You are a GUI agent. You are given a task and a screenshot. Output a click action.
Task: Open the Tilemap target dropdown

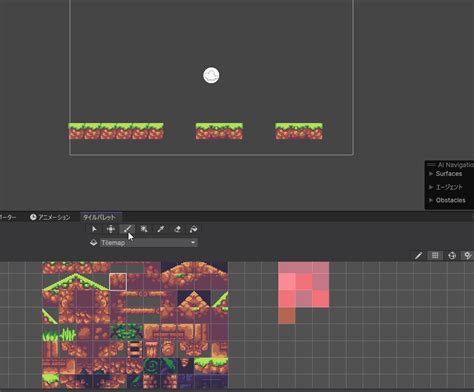pyautogui.click(x=149, y=243)
